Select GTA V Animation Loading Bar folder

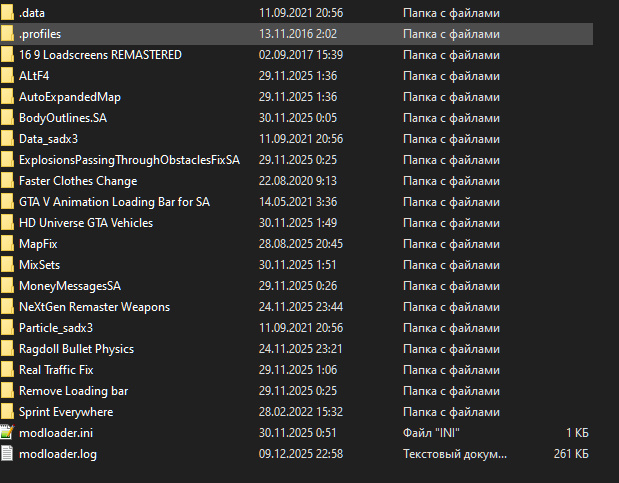[x=114, y=202]
